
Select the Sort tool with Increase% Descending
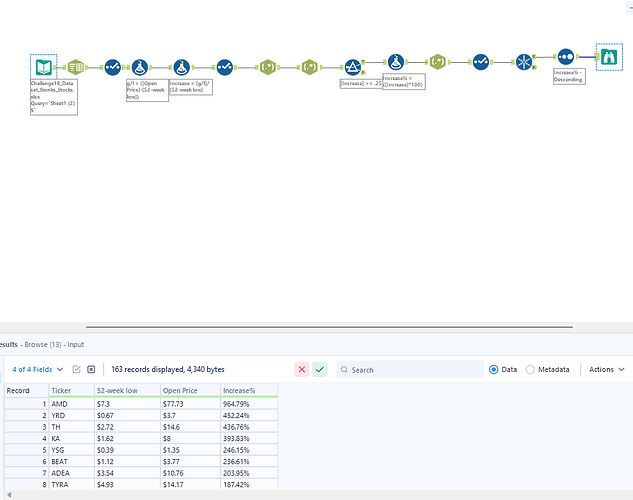(x=566, y=57)
